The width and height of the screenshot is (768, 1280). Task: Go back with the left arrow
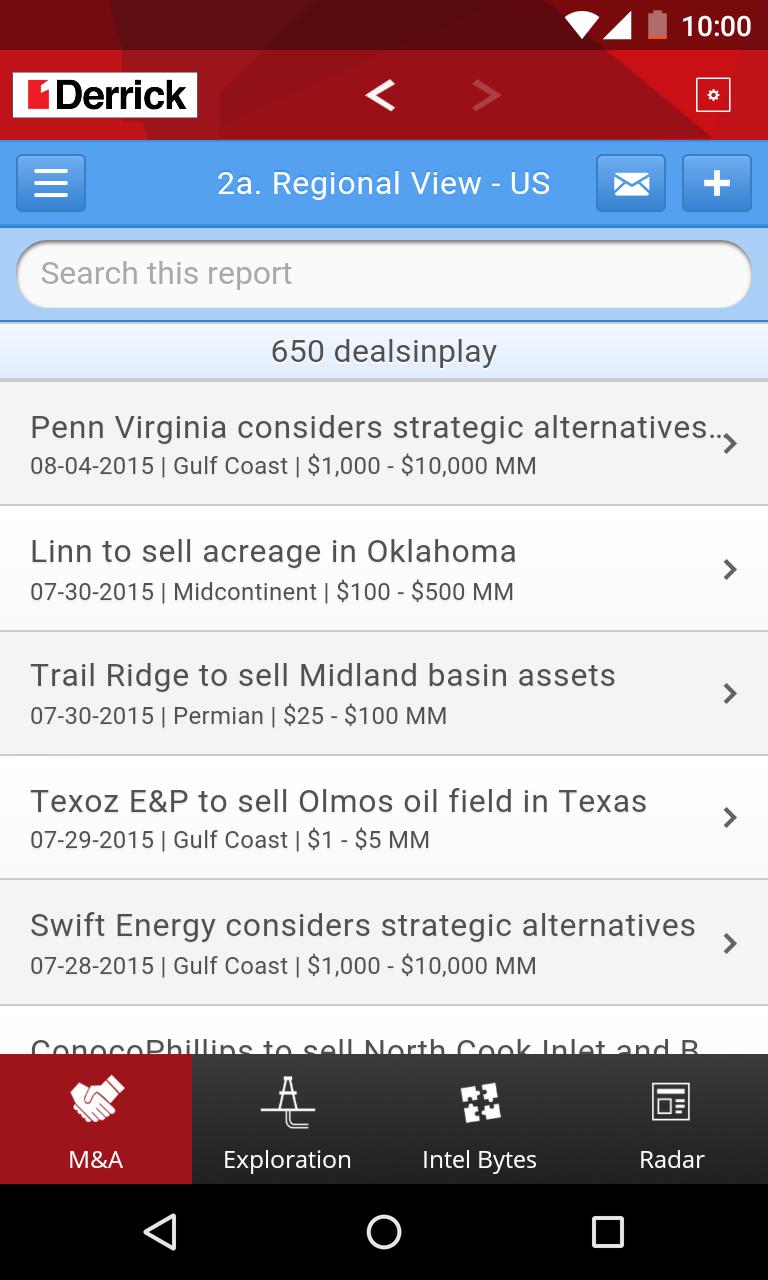pos(380,95)
